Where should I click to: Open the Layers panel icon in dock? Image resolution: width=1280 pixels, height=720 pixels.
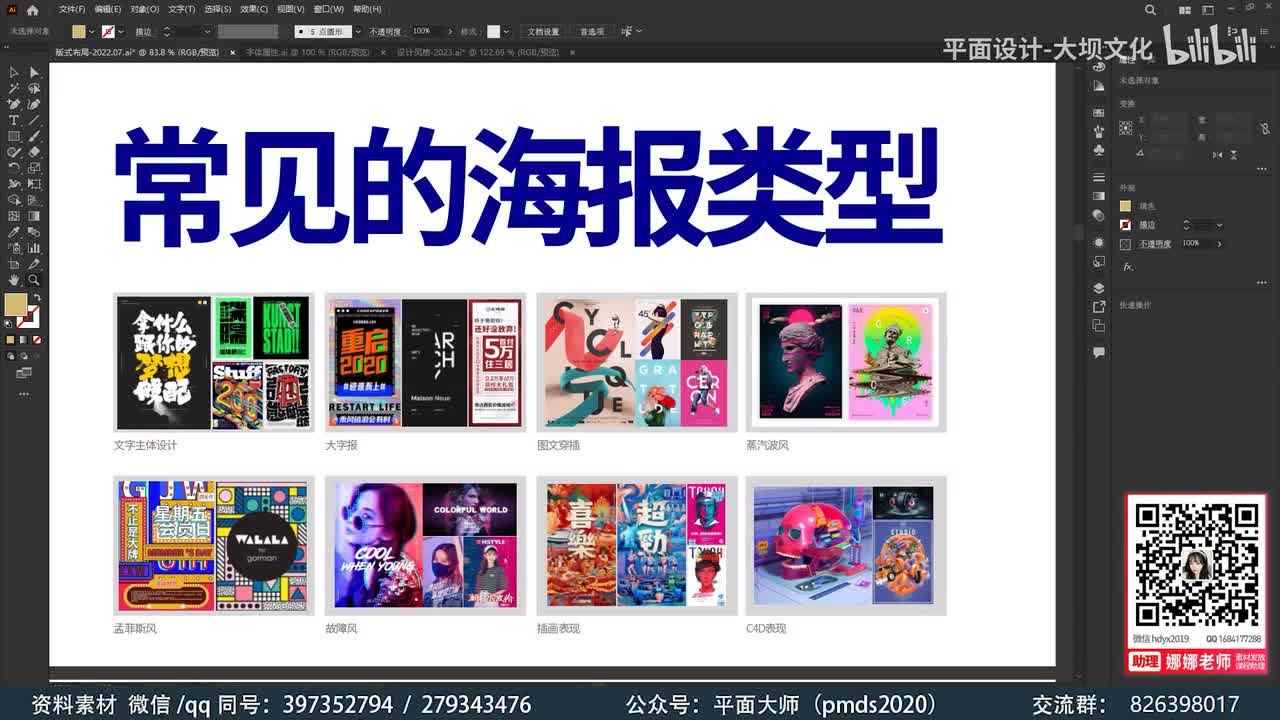click(x=1099, y=287)
